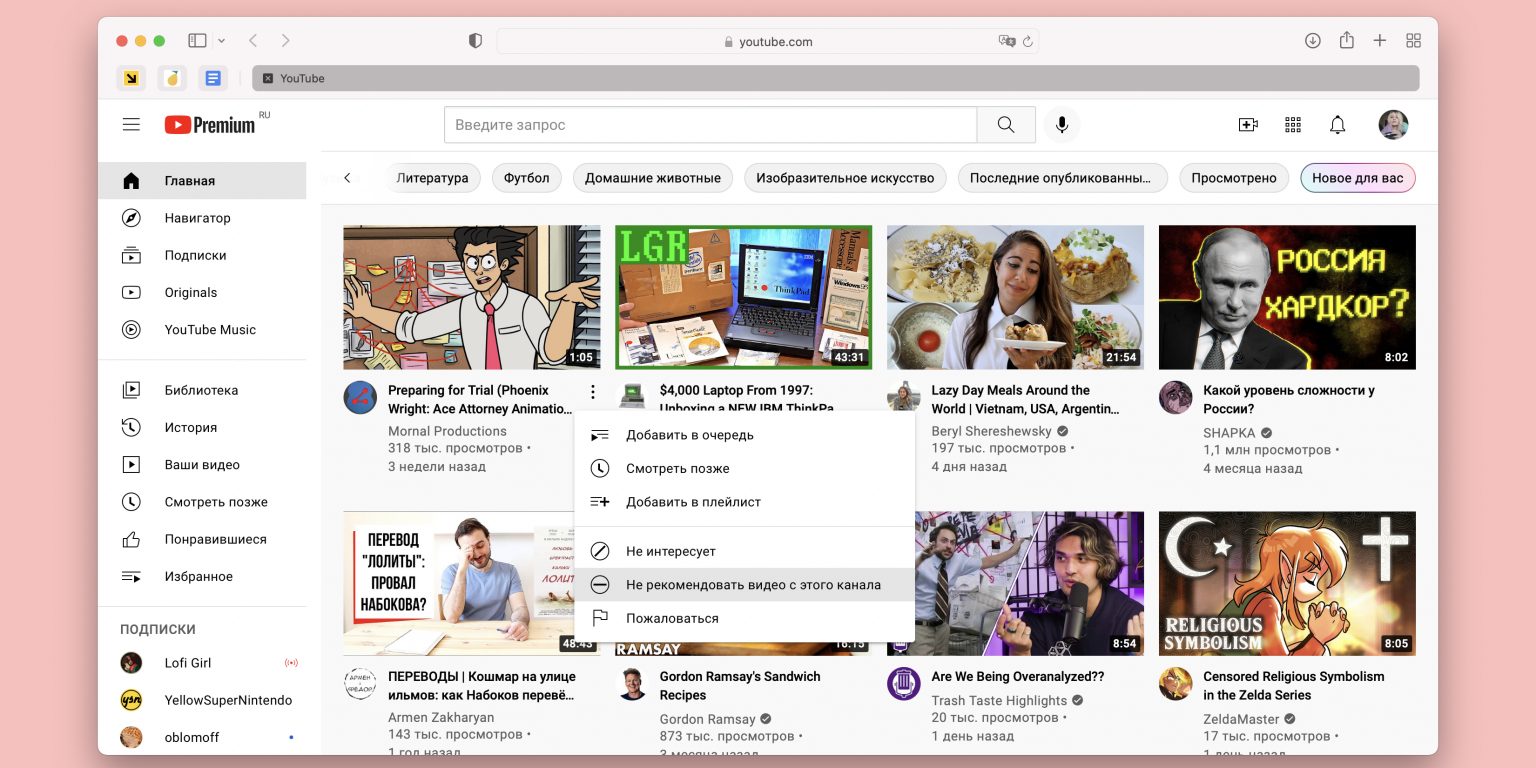Open three-dot menu for Preparing for Trial video
The image size is (1536, 768).
click(592, 392)
